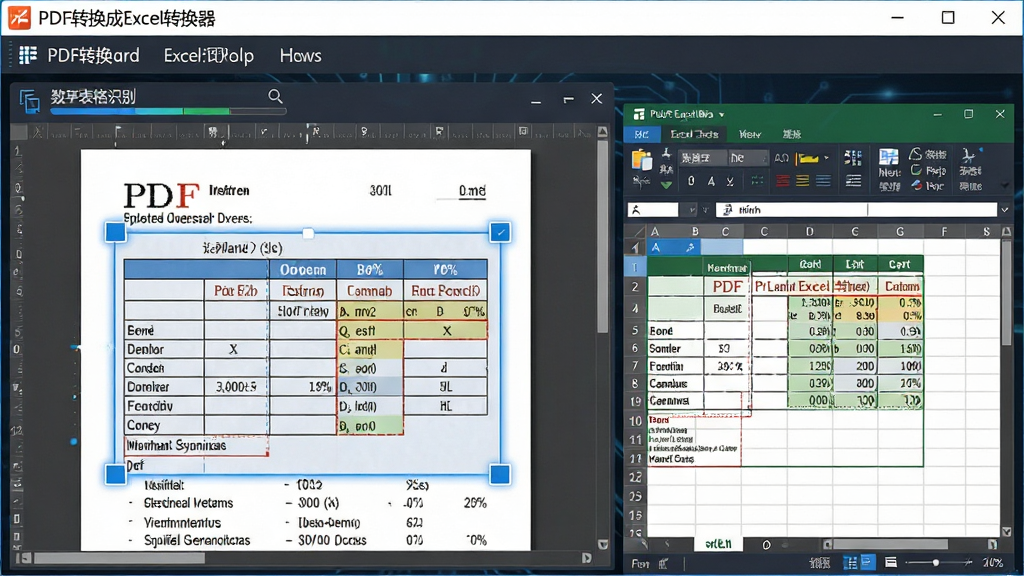This screenshot has height=576, width=1024.
Task: Switch to the Excel Thds ribbon tab
Action: tap(694, 135)
